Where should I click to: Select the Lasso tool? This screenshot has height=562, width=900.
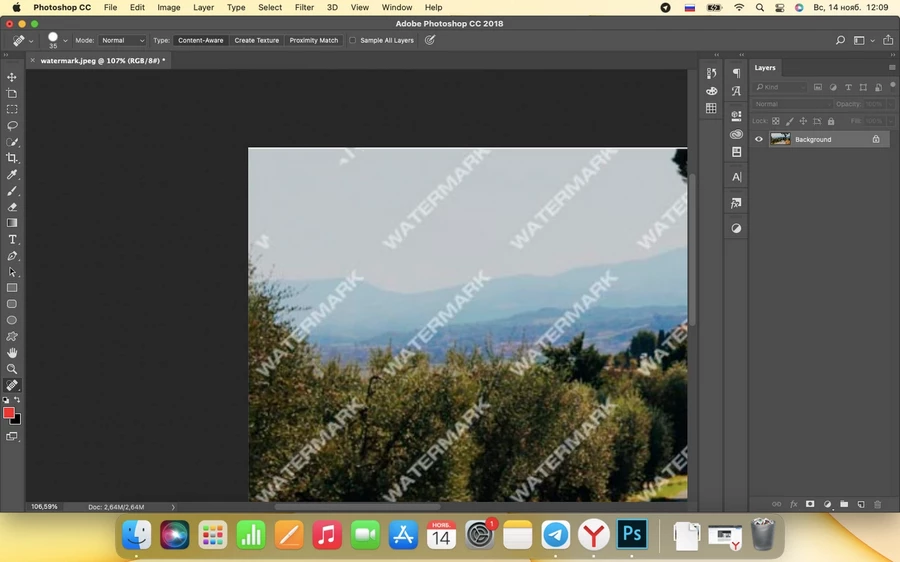[12, 126]
